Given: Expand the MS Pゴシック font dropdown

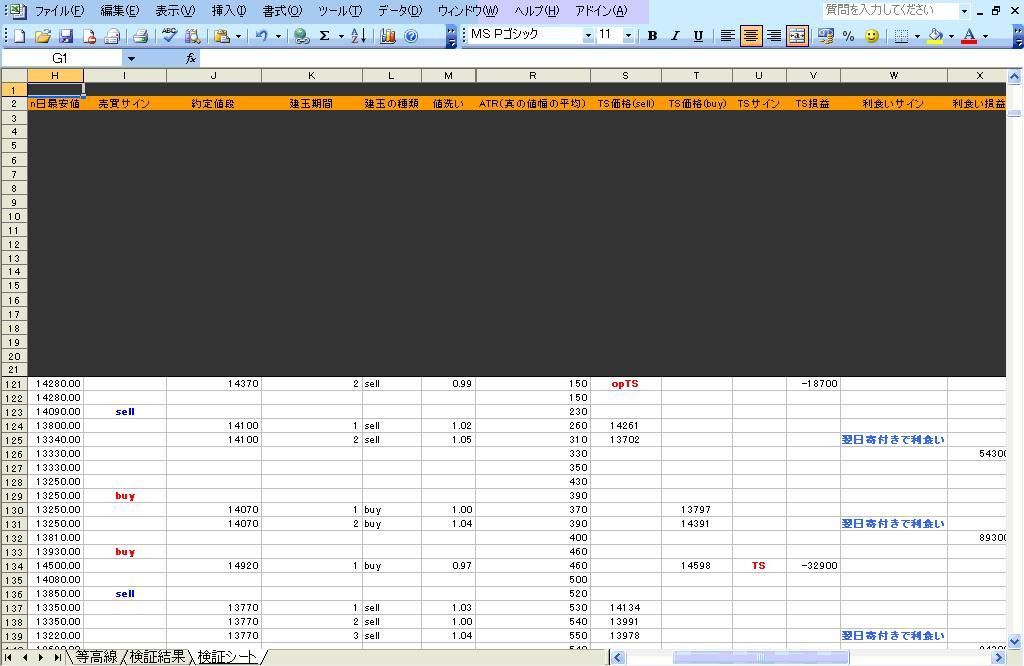Looking at the screenshot, I should (x=588, y=35).
